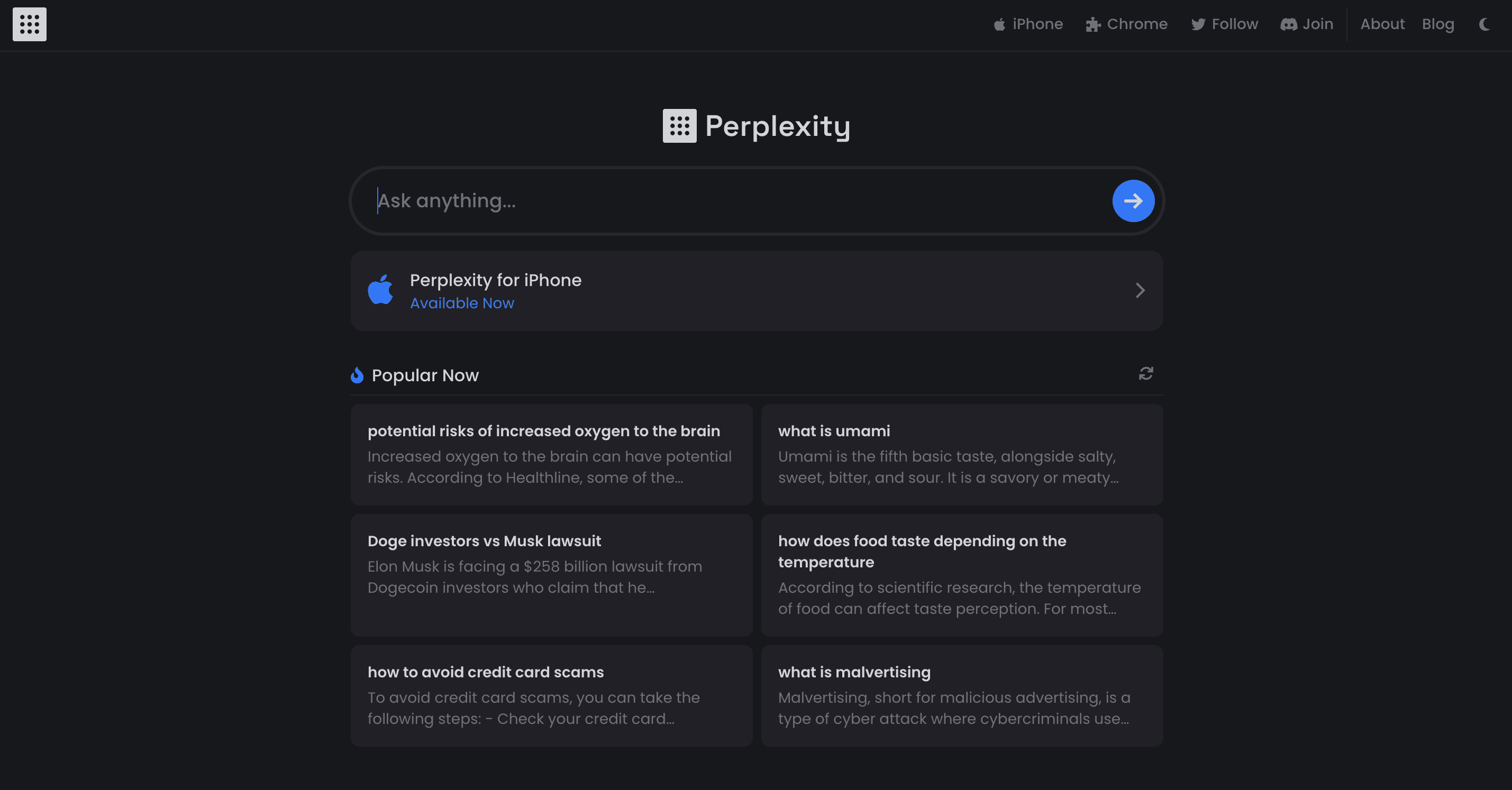1512x790 pixels.
Task: Submit search with the blue arrow button
Action: 1133,200
